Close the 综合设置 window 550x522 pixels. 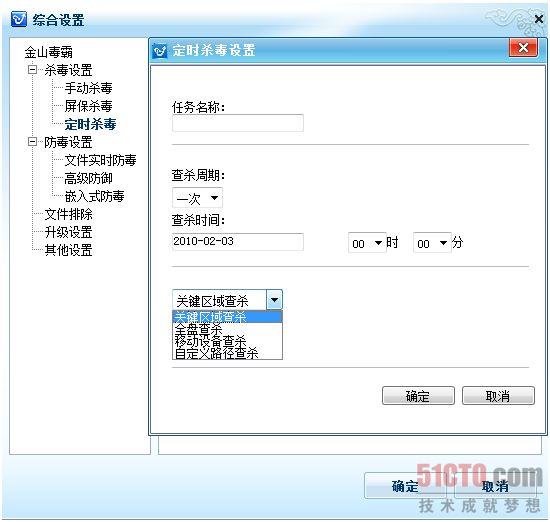click(x=538, y=19)
